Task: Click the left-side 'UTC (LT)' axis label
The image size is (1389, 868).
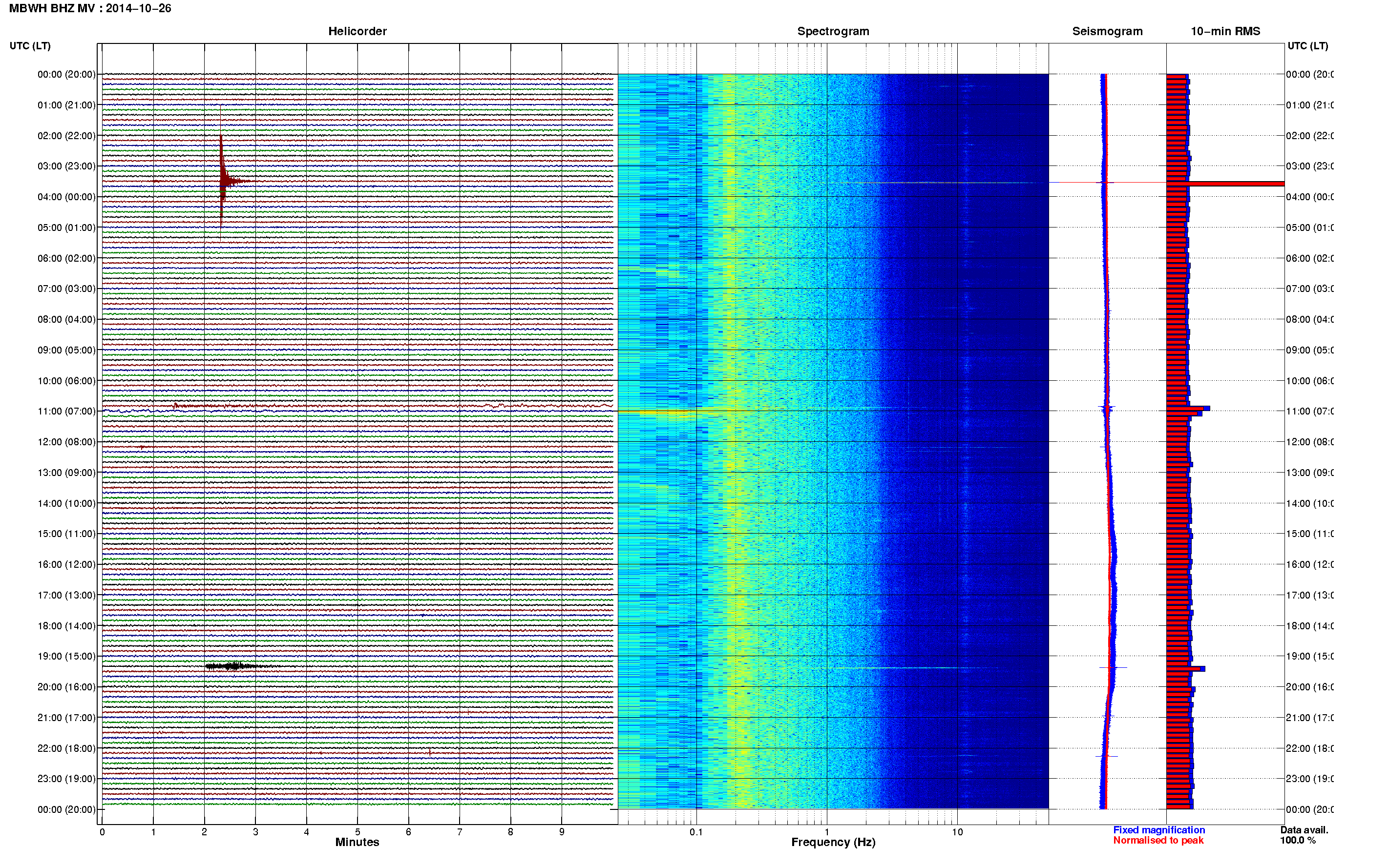Action: [30, 46]
